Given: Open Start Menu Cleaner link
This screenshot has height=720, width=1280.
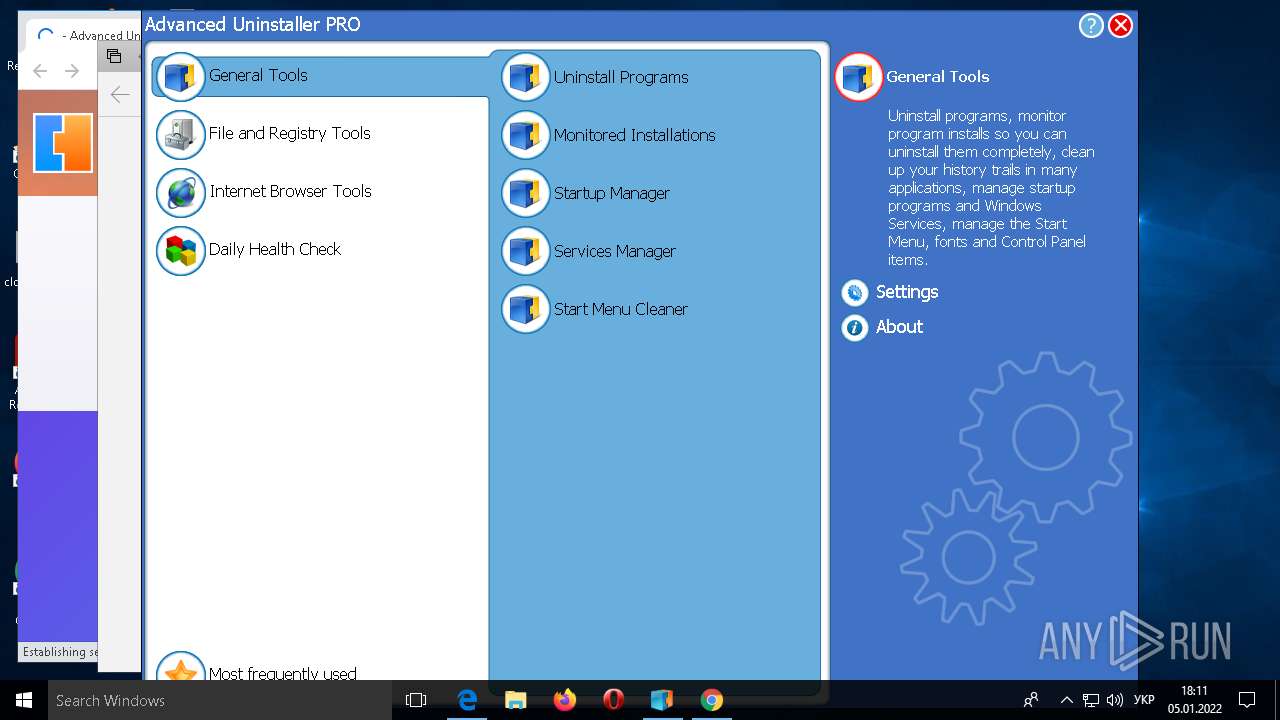Looking at the screenshot, I should pos(621,309).
